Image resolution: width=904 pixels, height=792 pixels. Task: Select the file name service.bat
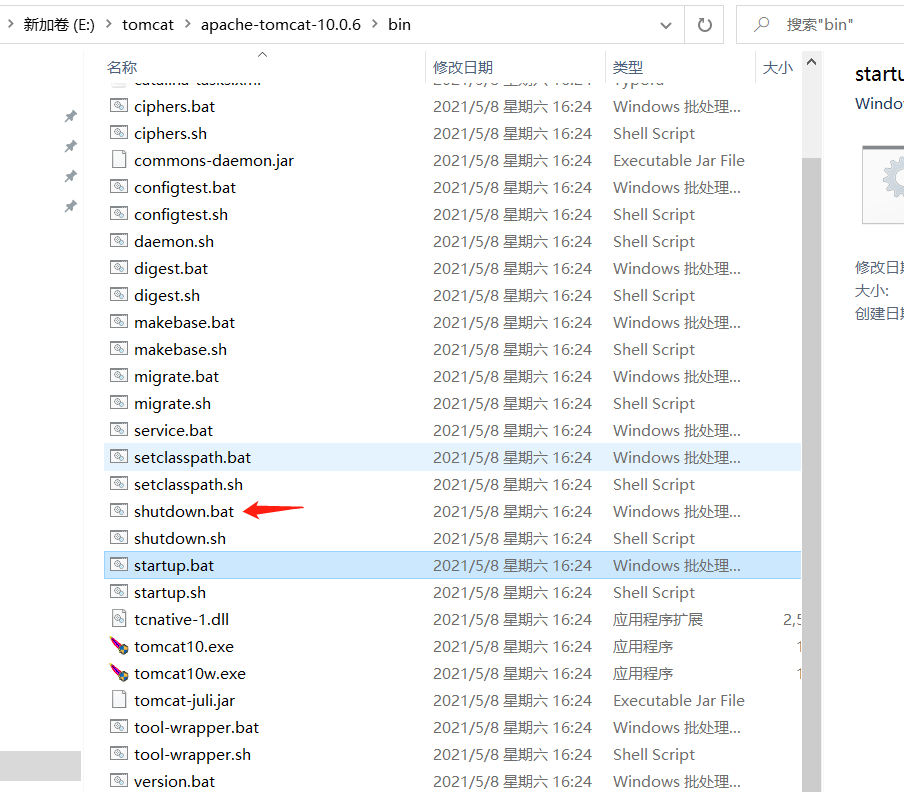tap(174, 431)
